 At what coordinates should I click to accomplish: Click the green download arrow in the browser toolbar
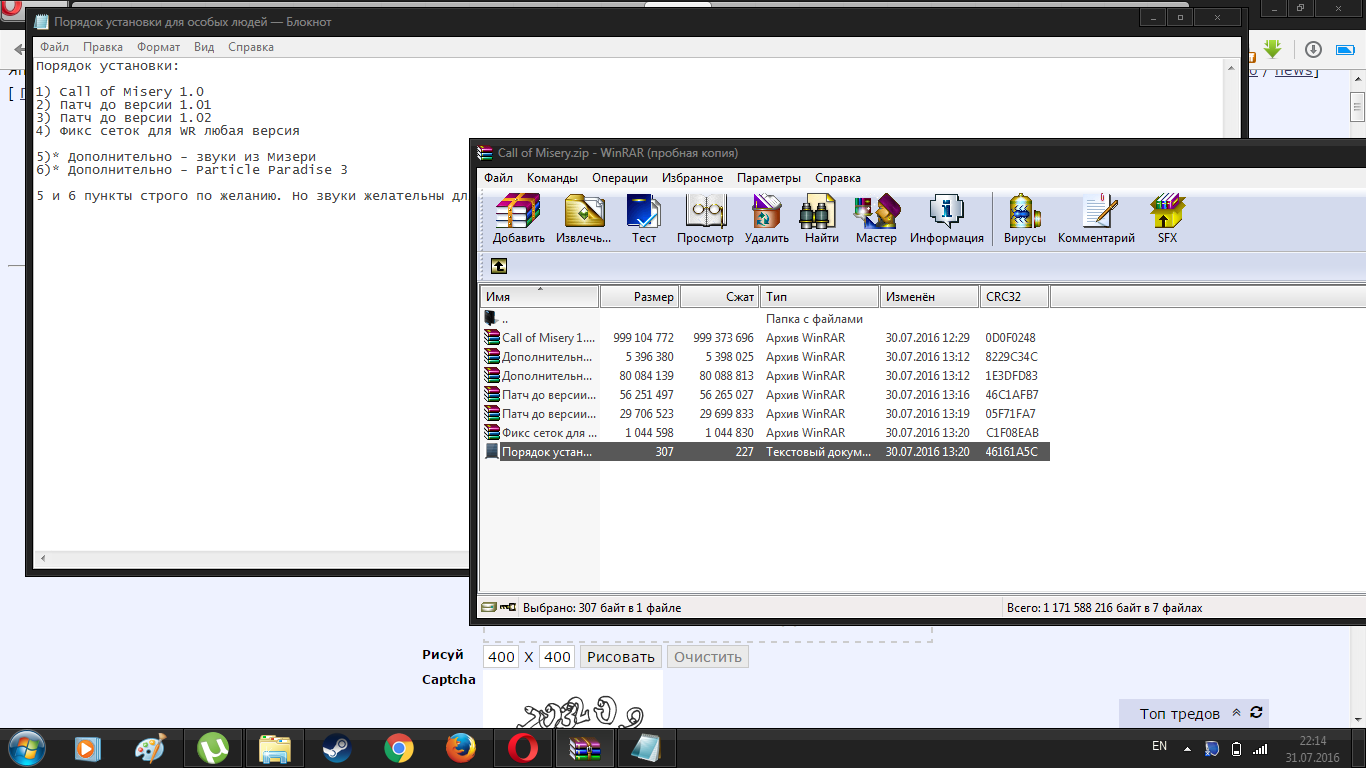[x=1273, y=49]
